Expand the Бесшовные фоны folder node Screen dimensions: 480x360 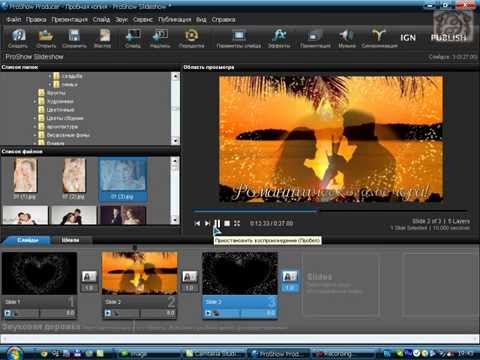click(x=35, y=135)
